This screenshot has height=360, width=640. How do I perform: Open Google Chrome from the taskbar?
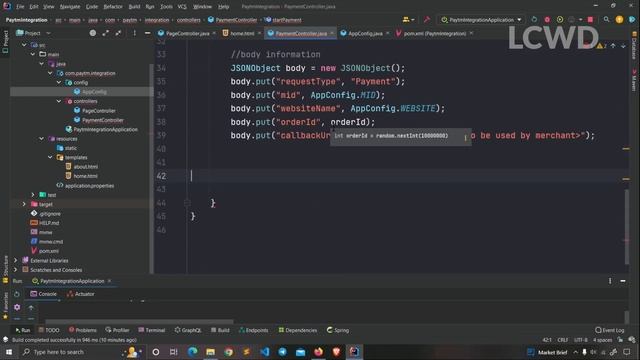pyautogui.click(x=229, y=352)
